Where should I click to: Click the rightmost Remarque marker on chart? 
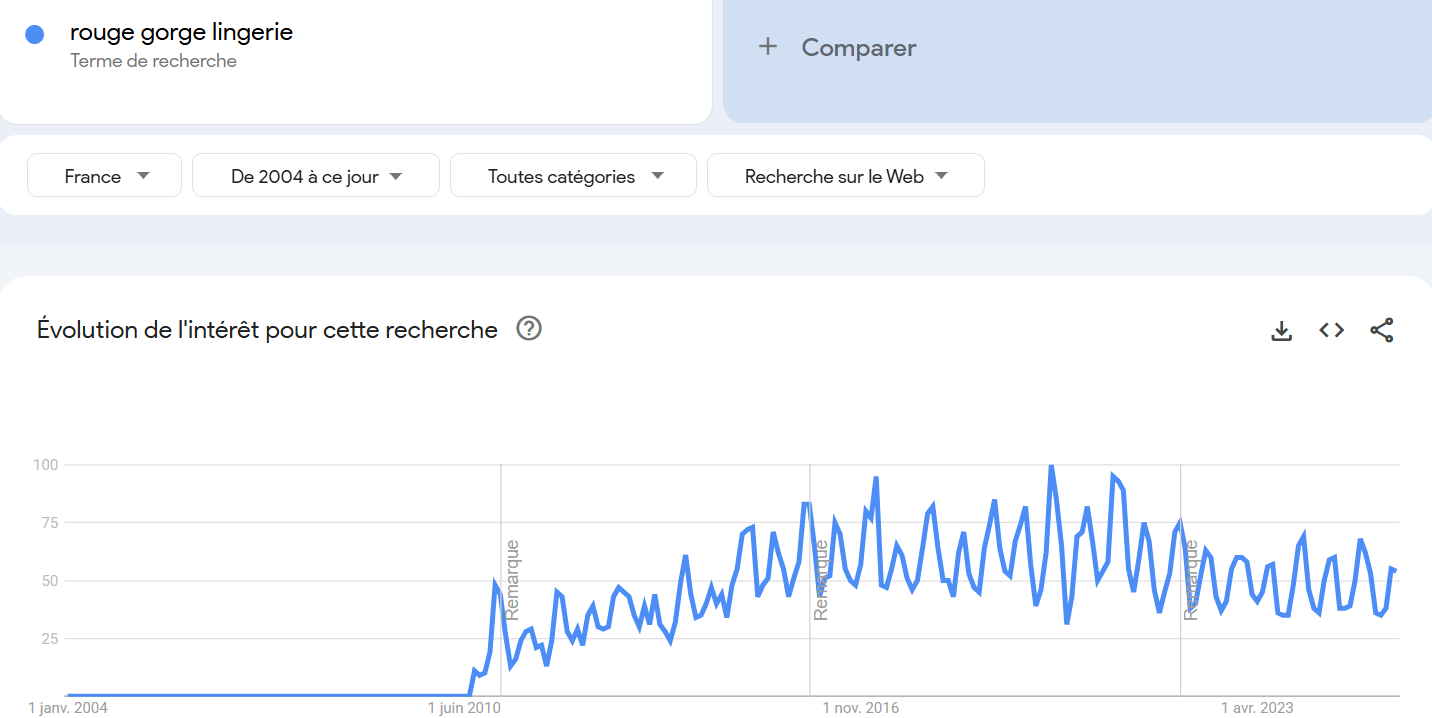tap(1191, 580)
